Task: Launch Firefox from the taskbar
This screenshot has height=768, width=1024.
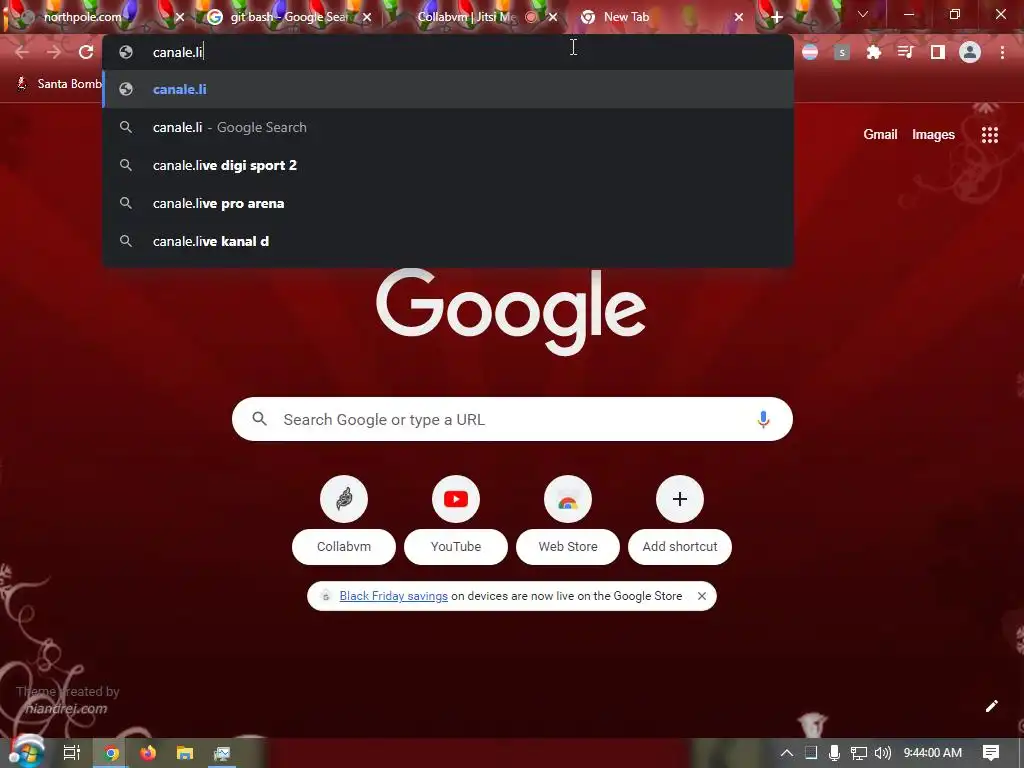Action: tap(148, 753)
